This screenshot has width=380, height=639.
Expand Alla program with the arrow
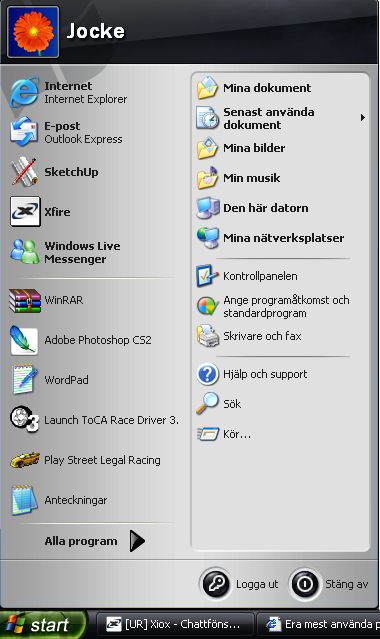click(137, 541)
